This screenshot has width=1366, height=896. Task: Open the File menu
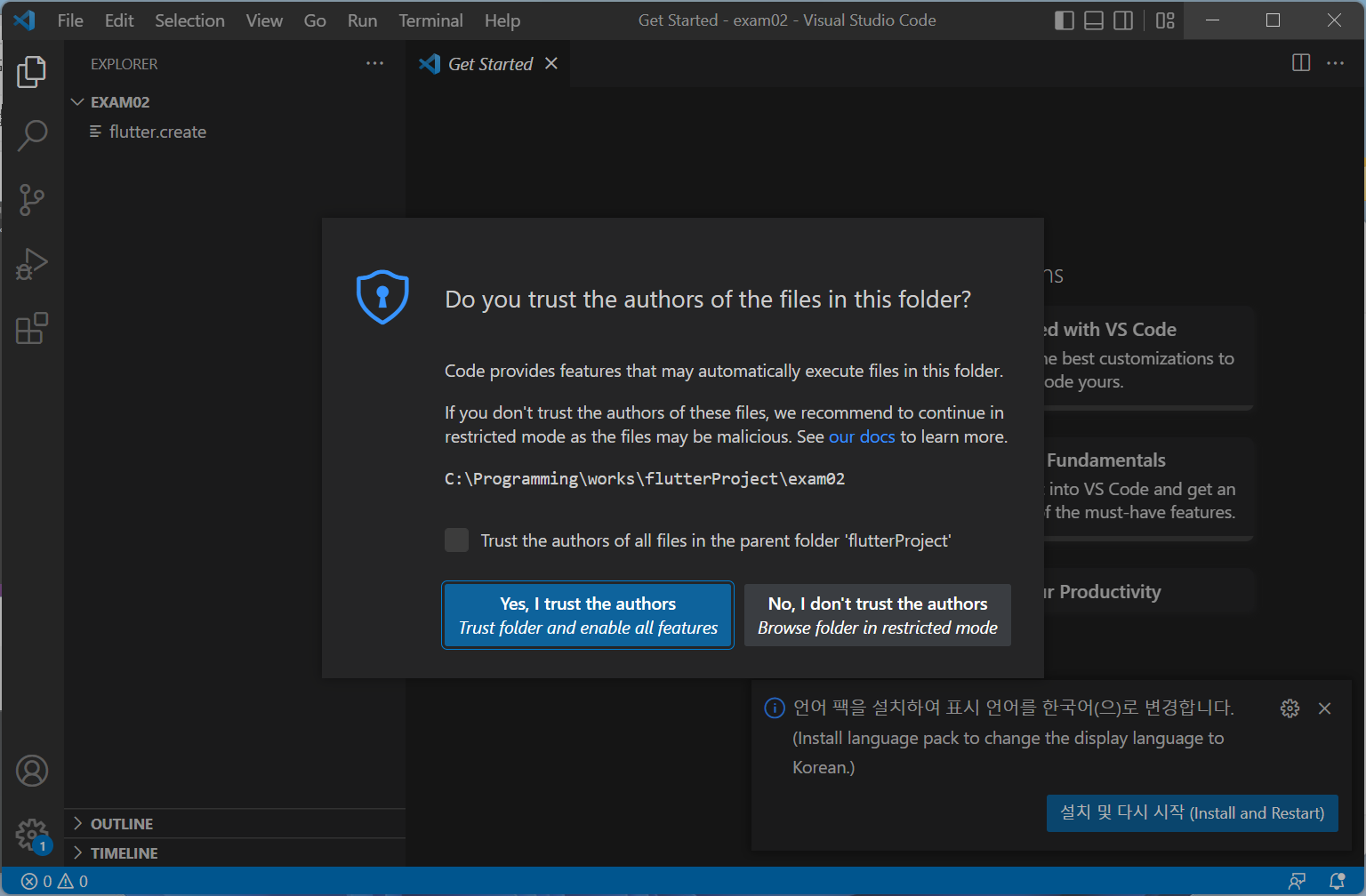(x=70, y=20)
